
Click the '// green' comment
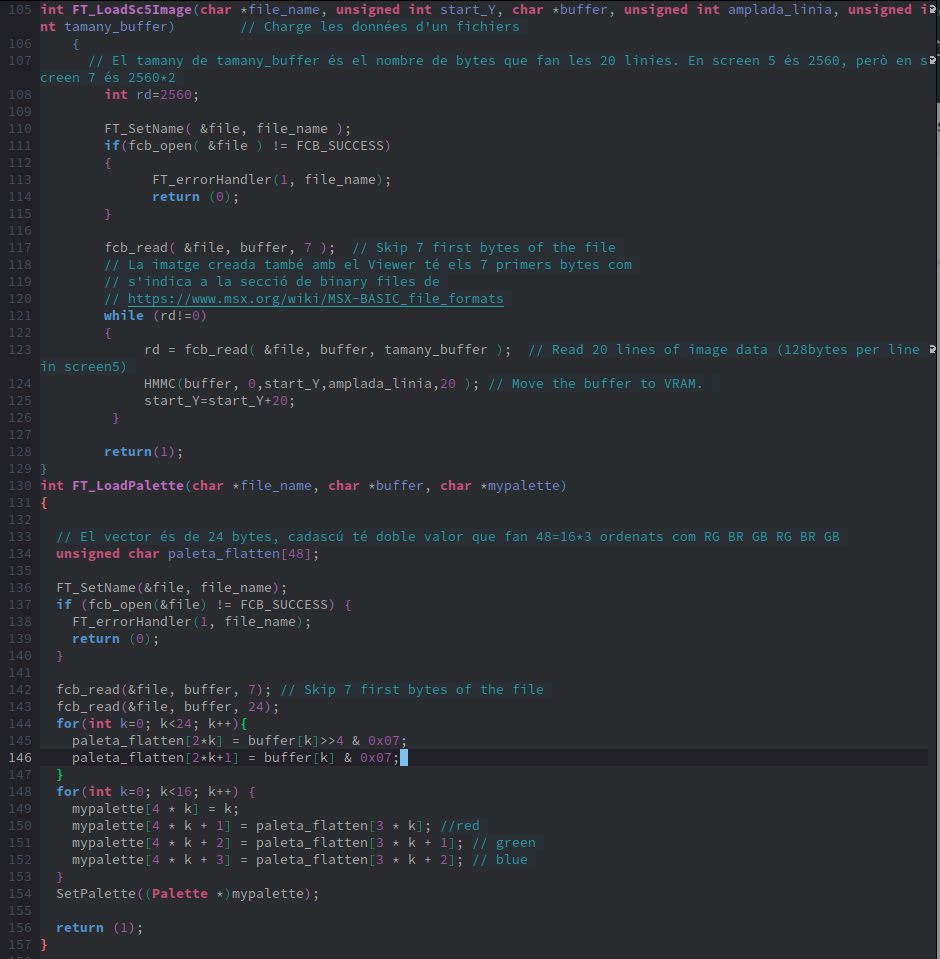pyautogui.click(x=504, y=843)
